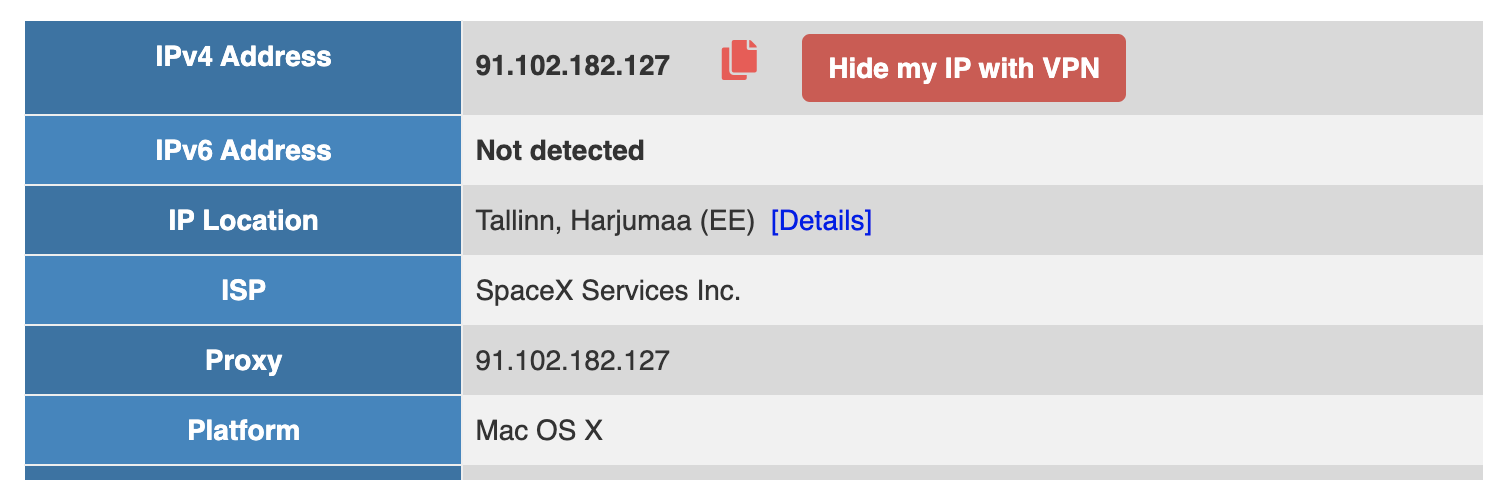
Task: Click the ISP header cell
Action: (243, 290)
